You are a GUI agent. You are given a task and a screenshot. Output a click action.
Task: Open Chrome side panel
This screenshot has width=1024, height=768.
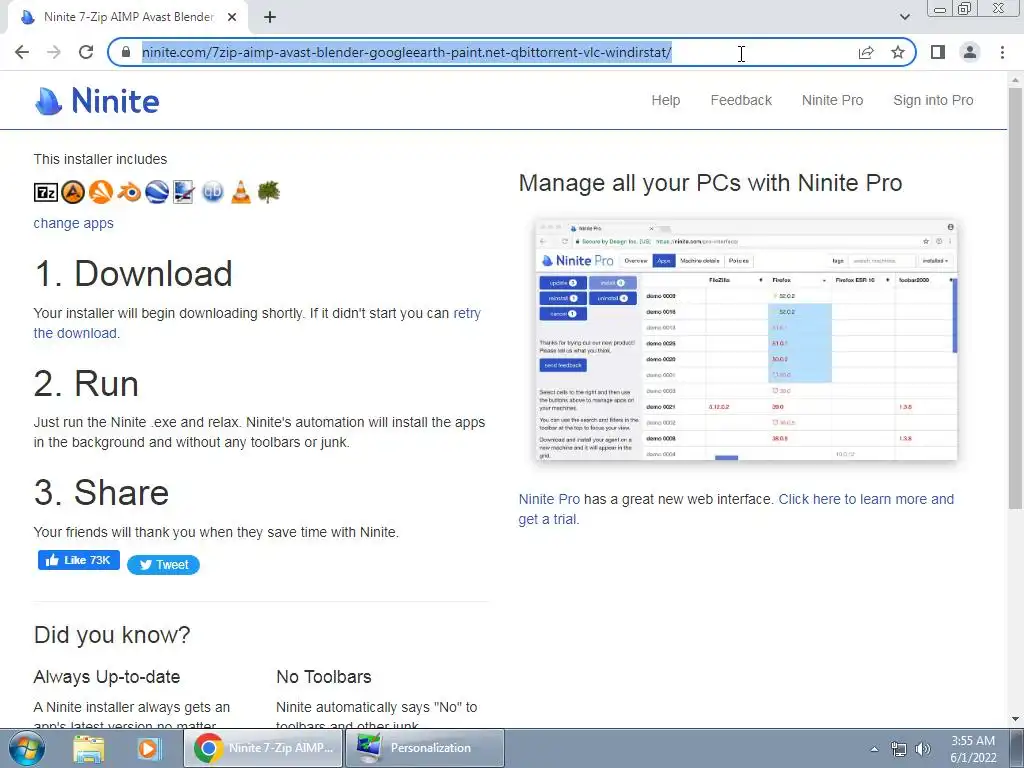pyautogui.click(x=938, y=52)
